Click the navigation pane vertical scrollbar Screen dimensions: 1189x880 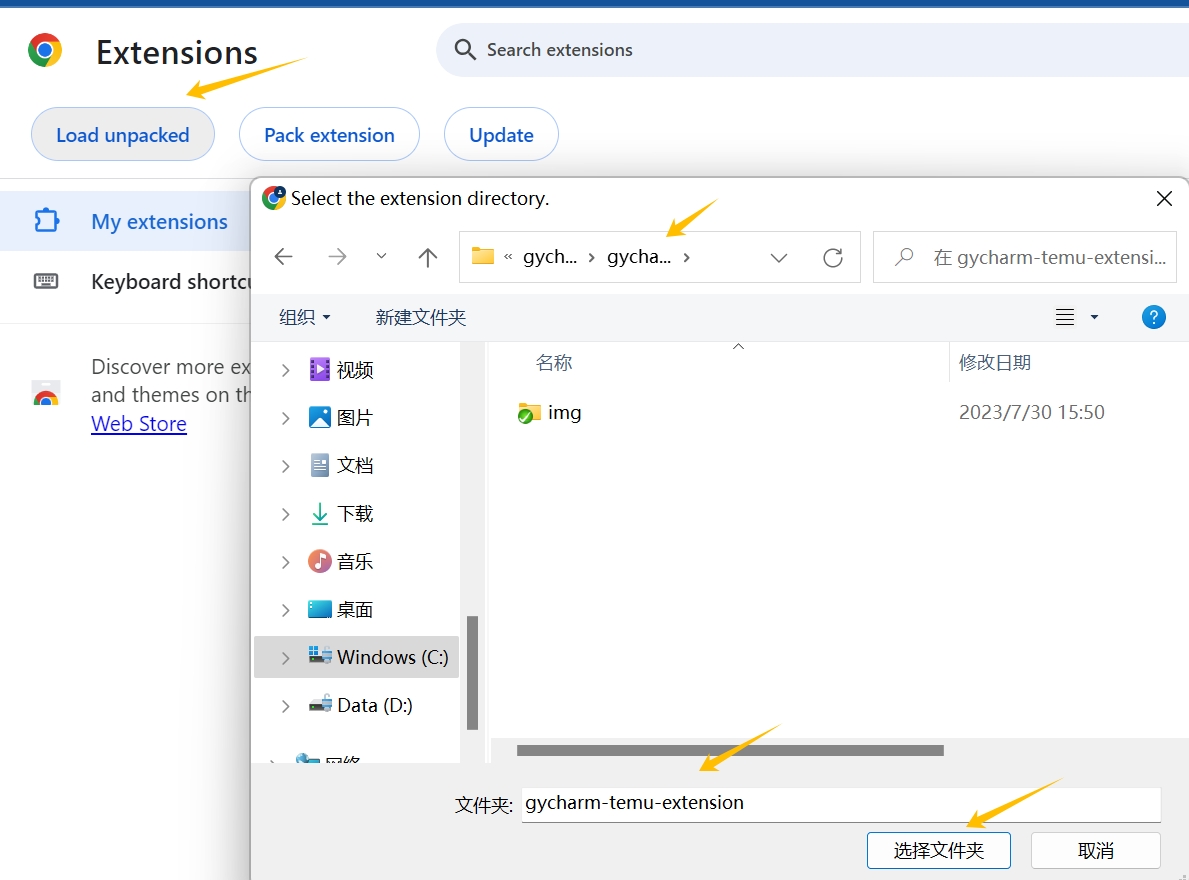[x=472, y=672]
